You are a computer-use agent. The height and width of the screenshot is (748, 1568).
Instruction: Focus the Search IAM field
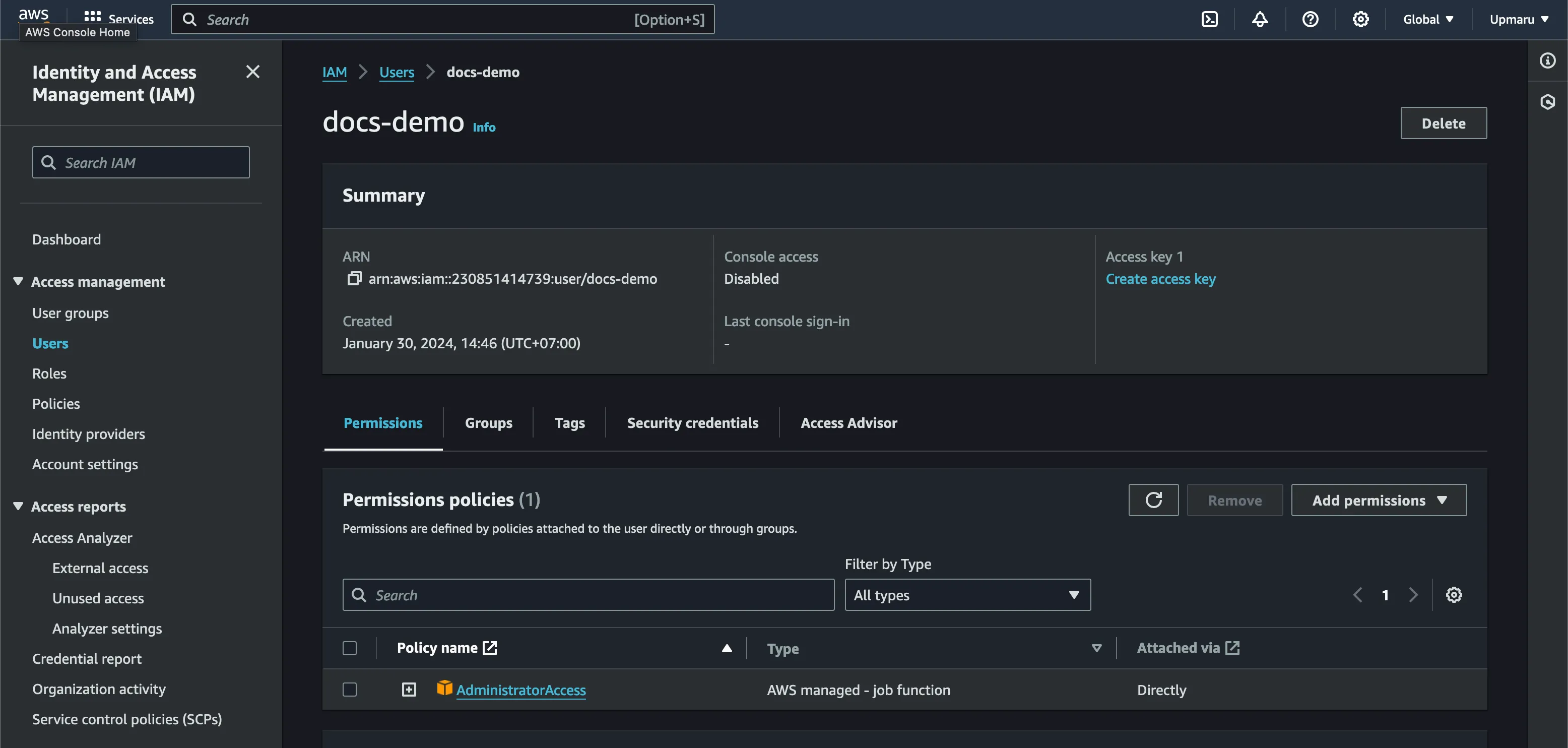coord(141,162)
